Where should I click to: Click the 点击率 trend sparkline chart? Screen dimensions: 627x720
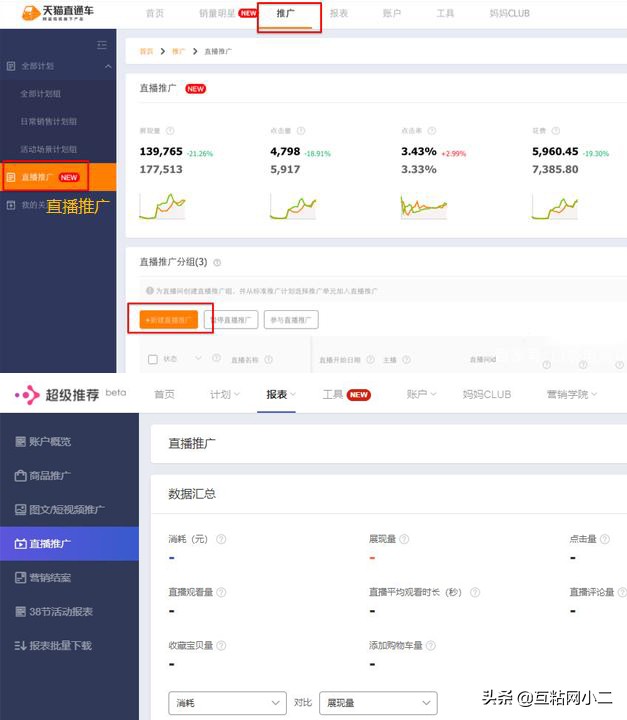pyautogui.click(x=424, y=206)
